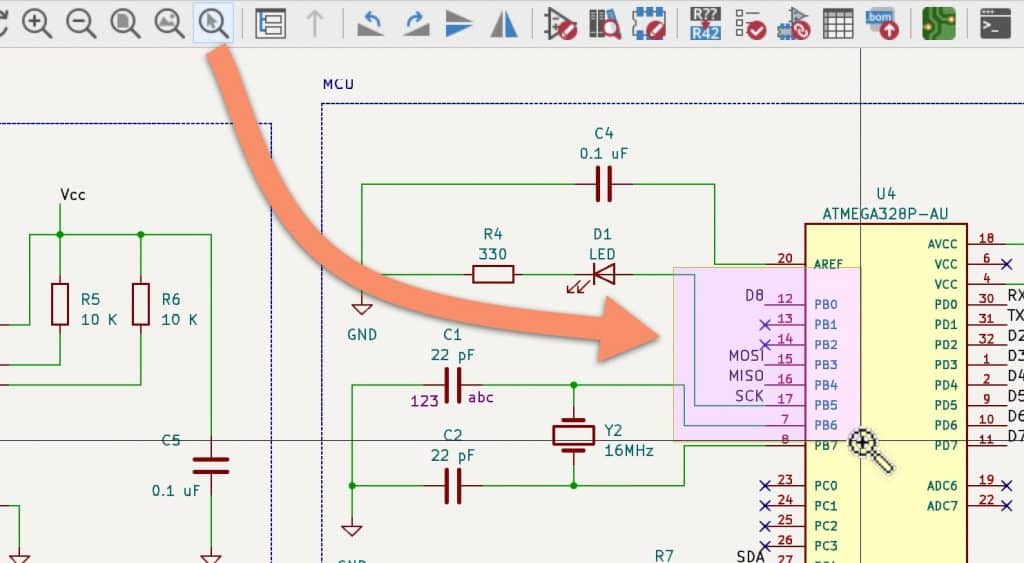Open the Assign Footprints tool
This screenshot has width=1024, height=563.
coord(794,24)
